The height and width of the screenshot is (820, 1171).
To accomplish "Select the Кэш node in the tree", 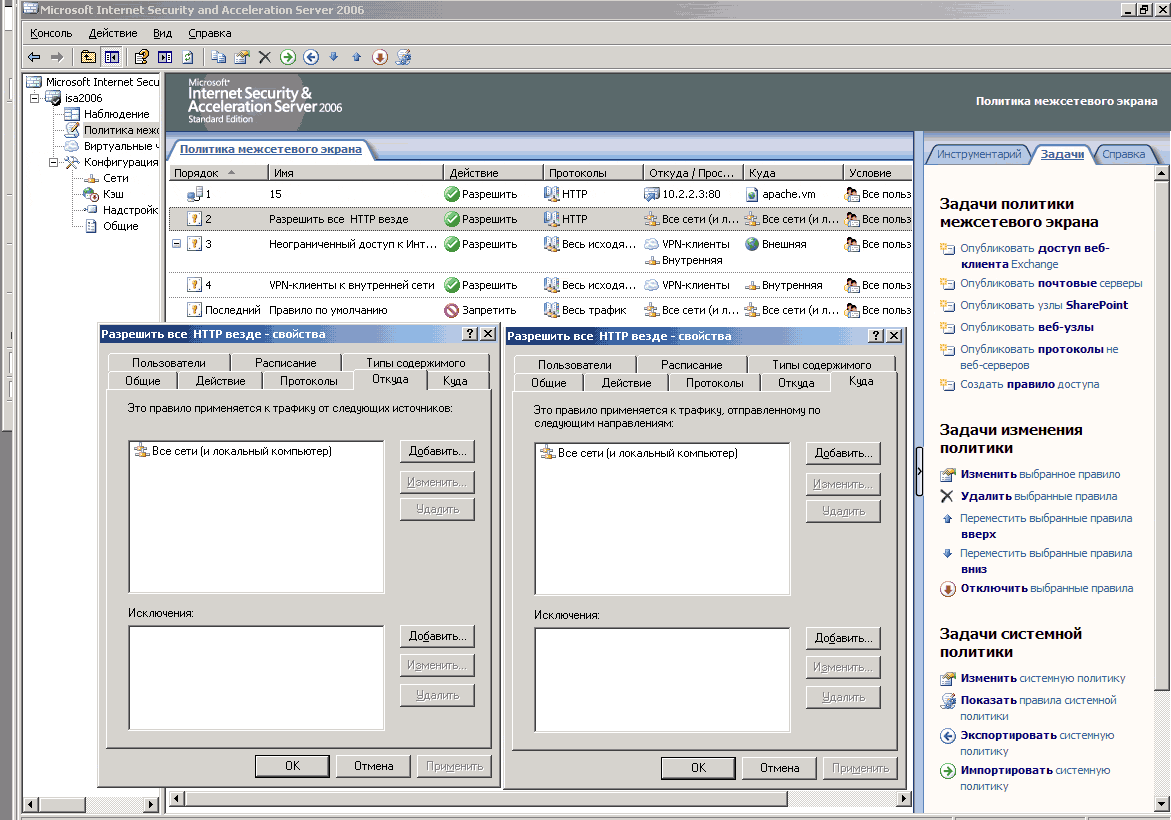I will pos(112,194).
